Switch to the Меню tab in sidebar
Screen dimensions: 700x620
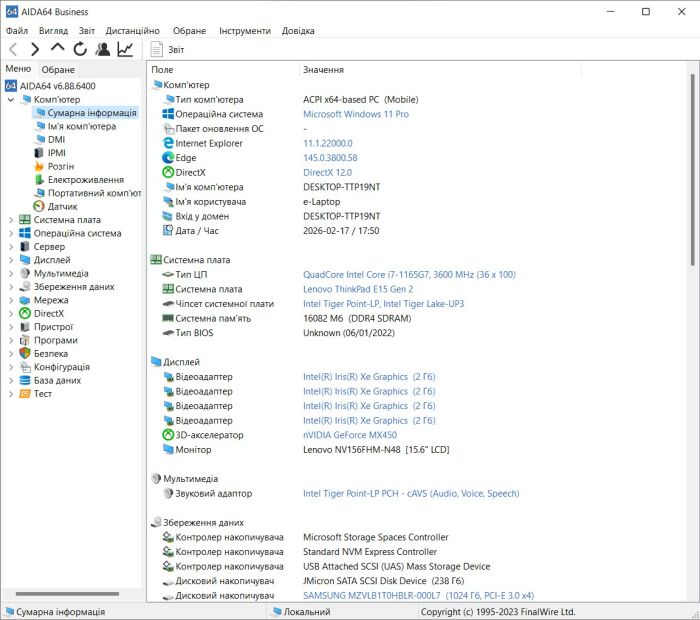click(18, 69)
